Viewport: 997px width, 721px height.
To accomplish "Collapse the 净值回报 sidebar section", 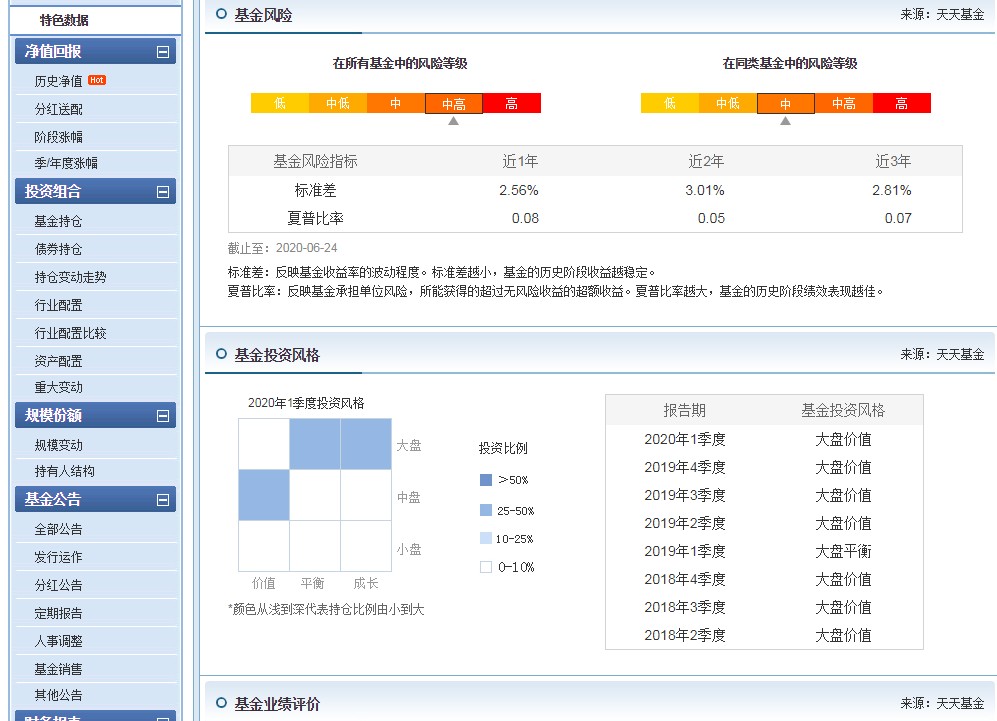I will pyautogui.click(x=163, y=51).
